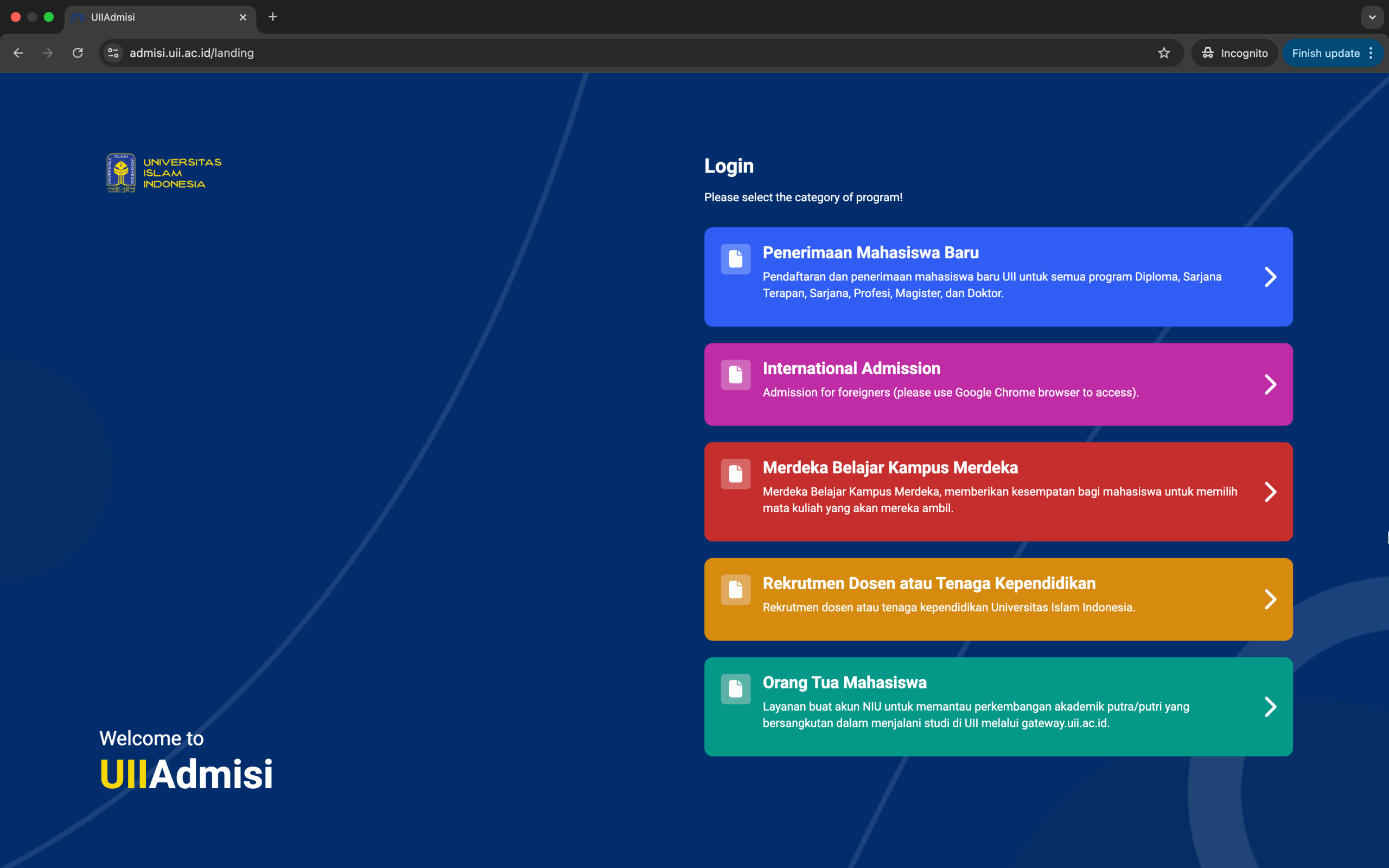Open the tab search dropdown arrow

1372,17
